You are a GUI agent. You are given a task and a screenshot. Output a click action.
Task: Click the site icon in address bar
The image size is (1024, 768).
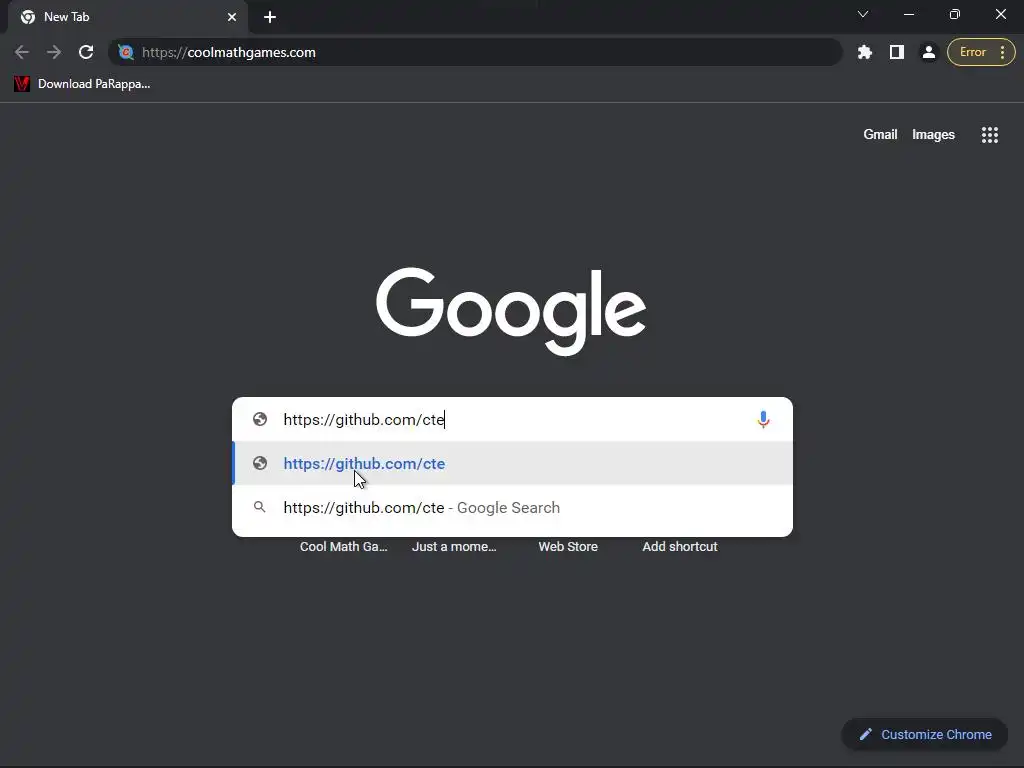(126, 52)
